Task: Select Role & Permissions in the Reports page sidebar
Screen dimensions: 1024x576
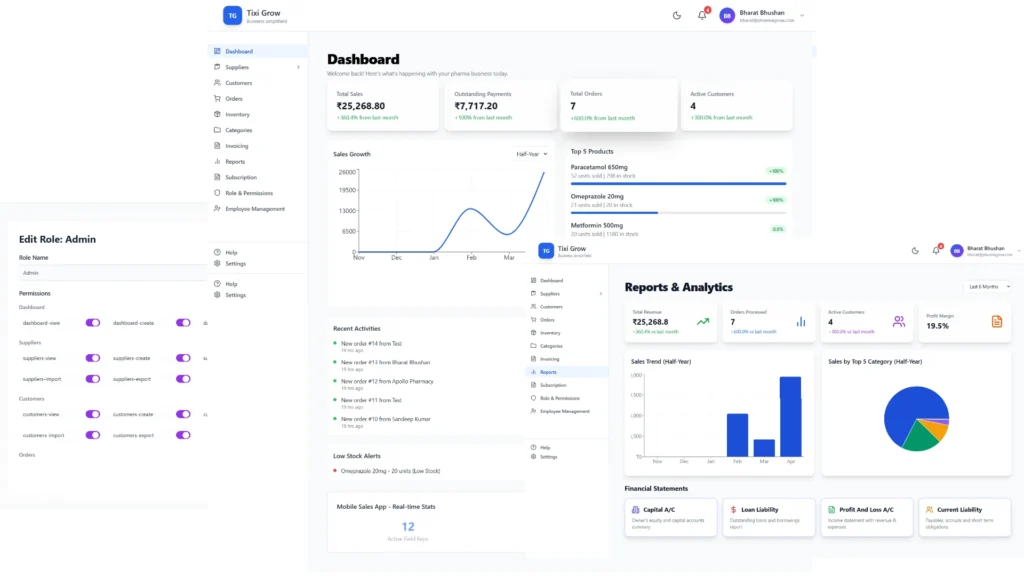Action: (559, 398)
